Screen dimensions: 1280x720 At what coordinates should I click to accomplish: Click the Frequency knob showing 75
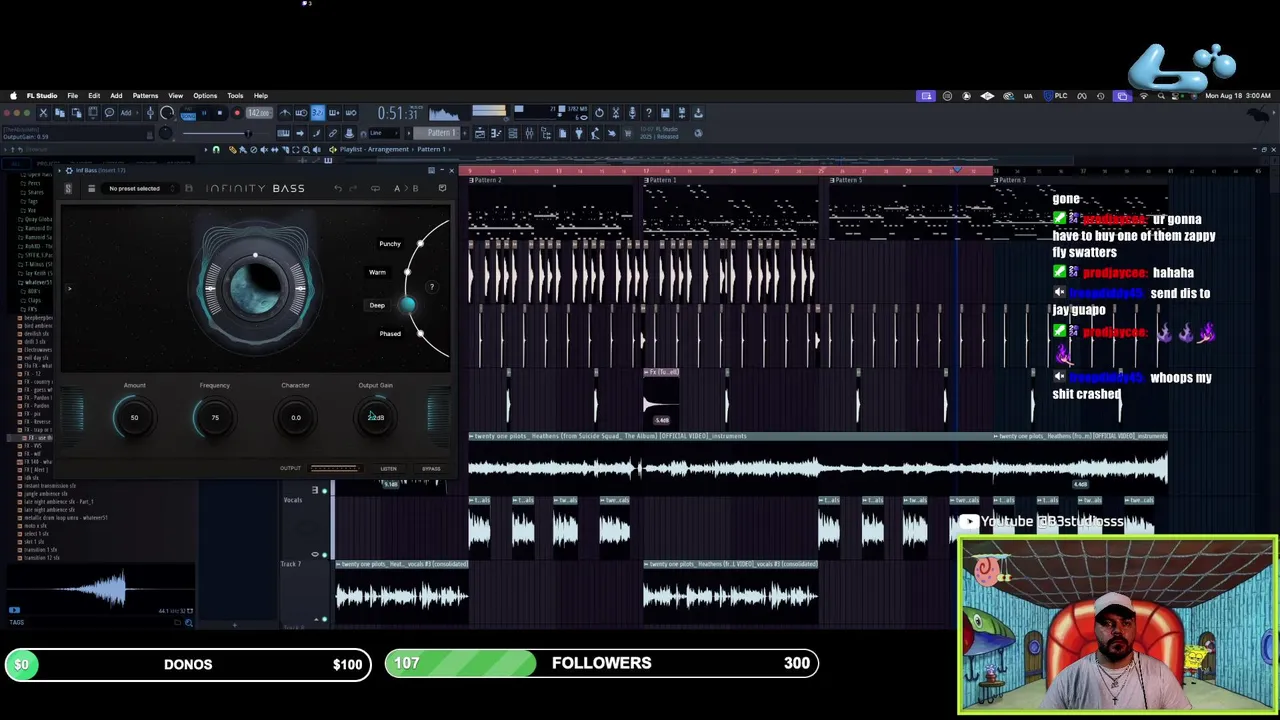coord(215,417)
